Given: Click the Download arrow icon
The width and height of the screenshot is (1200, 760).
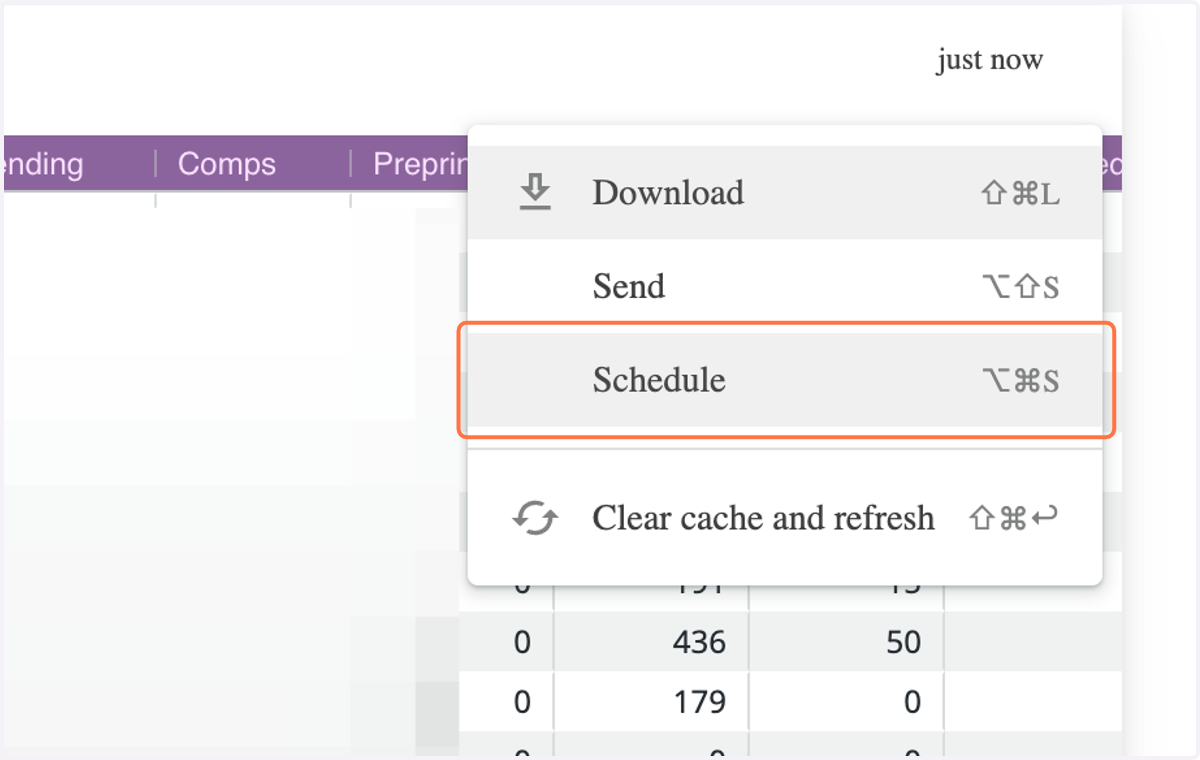Looking at the screenshot, I should [x=536, y=192].
